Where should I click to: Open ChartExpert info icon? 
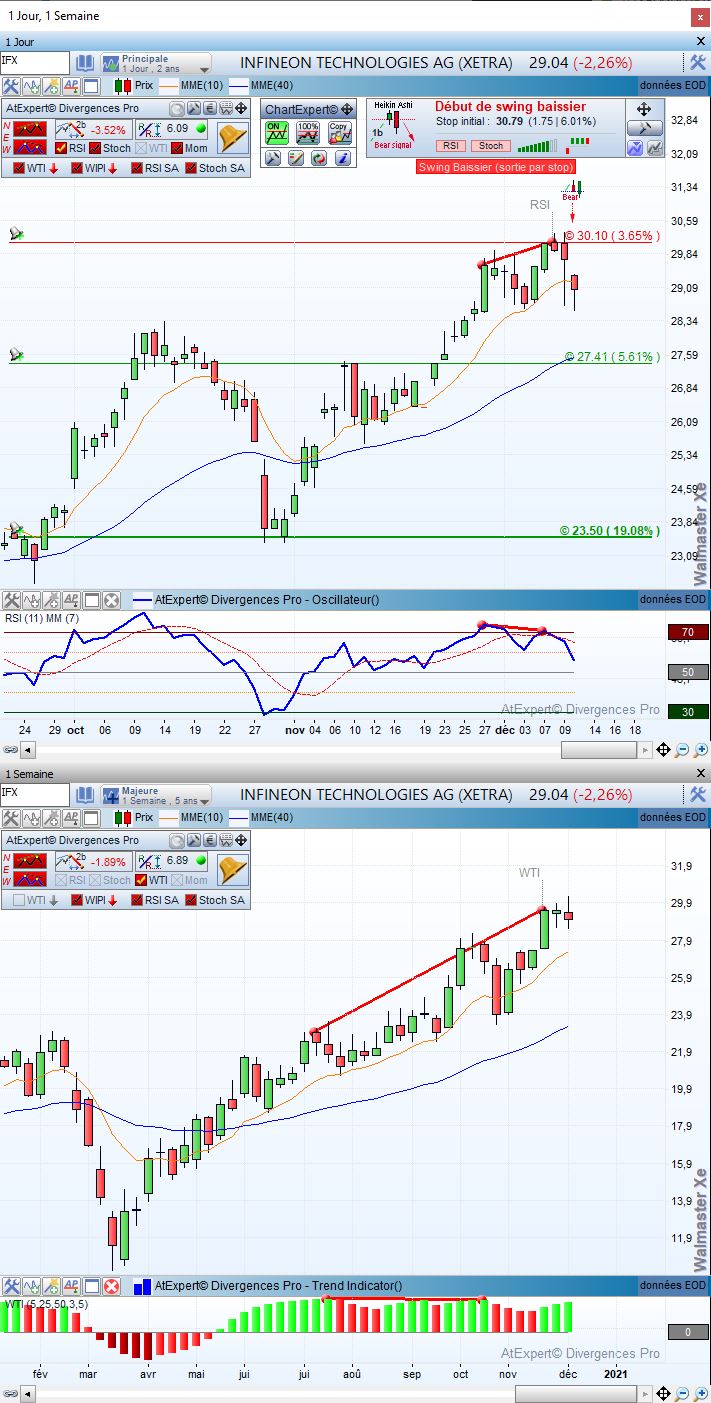(341, 158)
